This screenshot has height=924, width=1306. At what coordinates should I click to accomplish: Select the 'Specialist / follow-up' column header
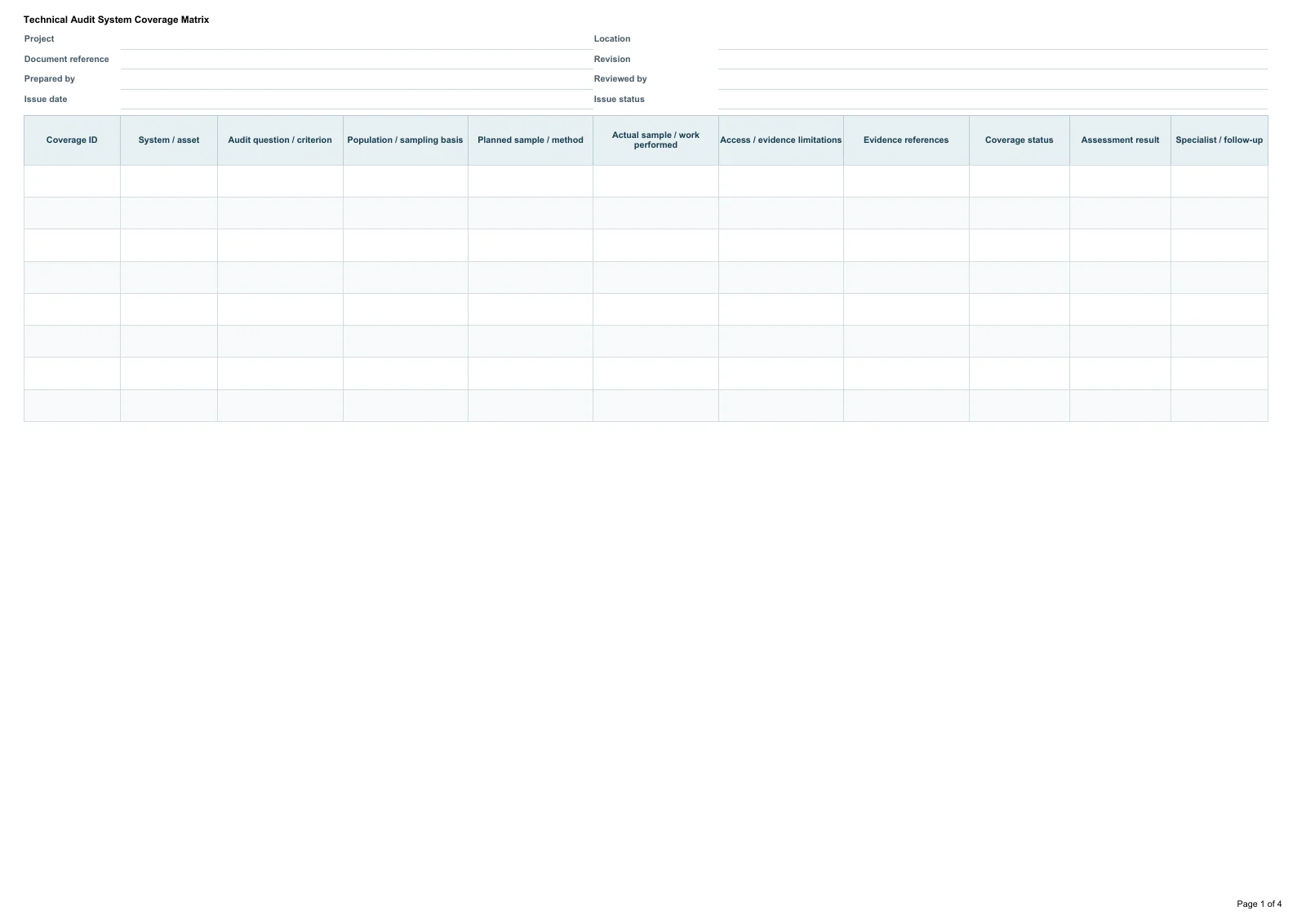click(1219, 140)
